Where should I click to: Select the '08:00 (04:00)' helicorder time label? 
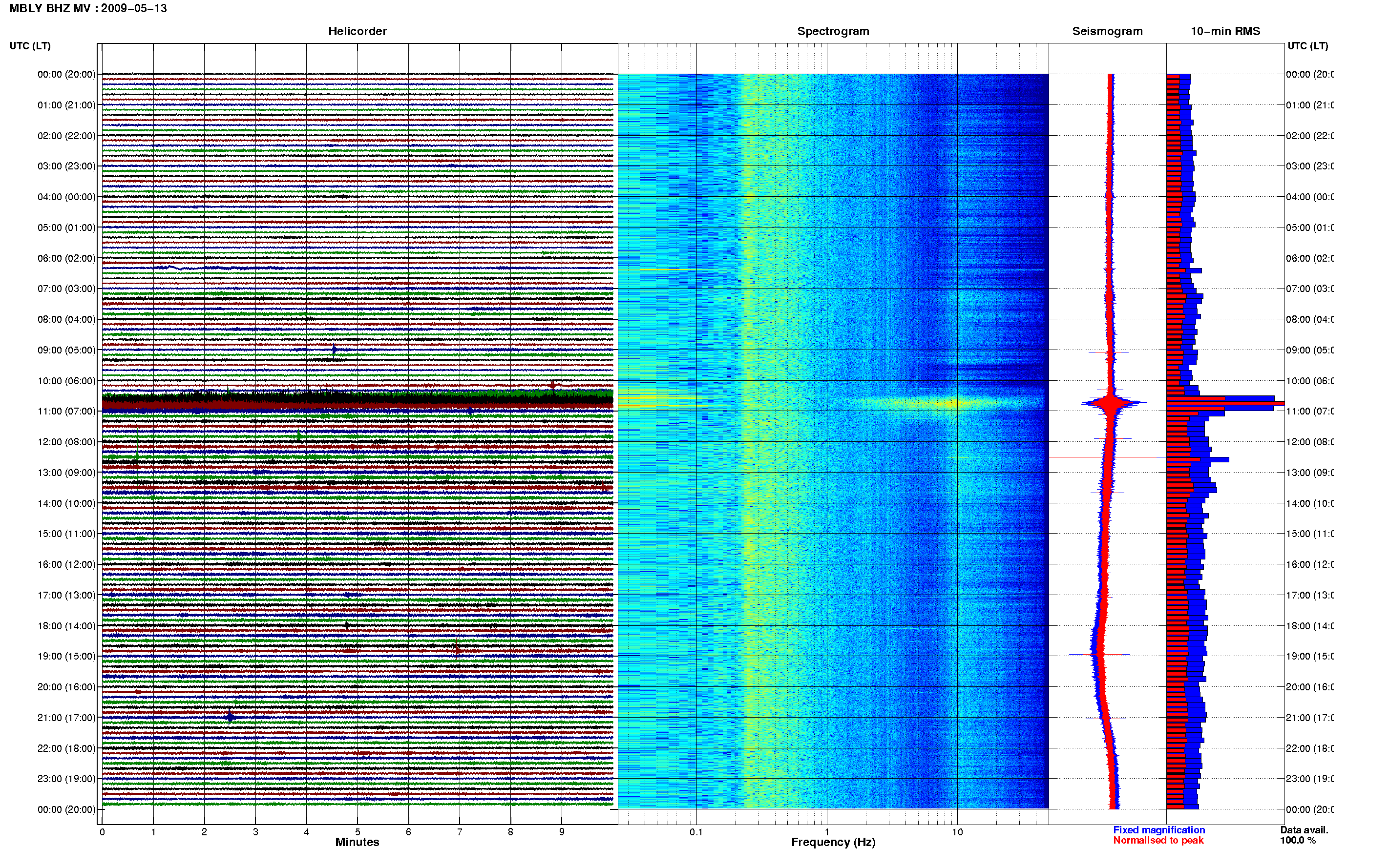[66, 320]
